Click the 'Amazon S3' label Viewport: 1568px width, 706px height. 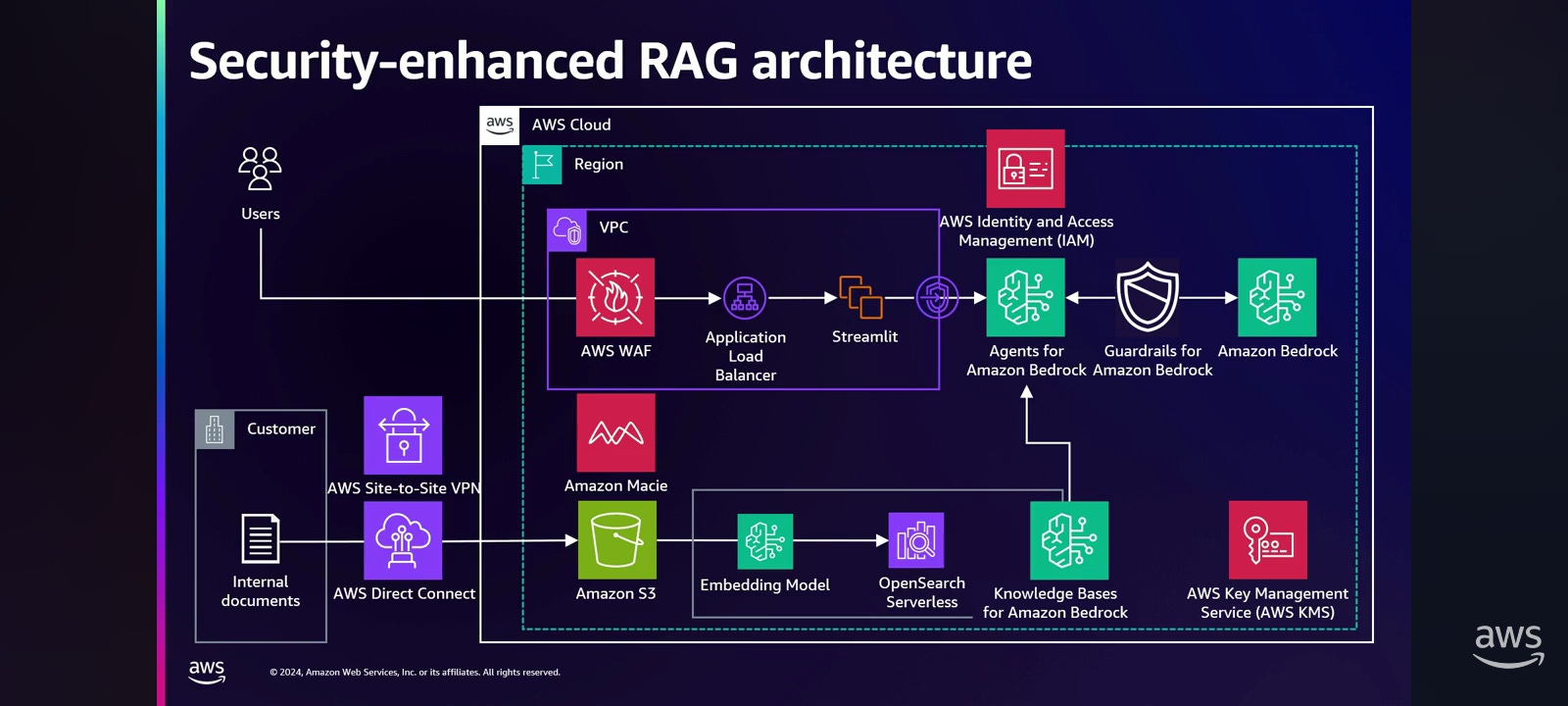(x=615, y=593)
